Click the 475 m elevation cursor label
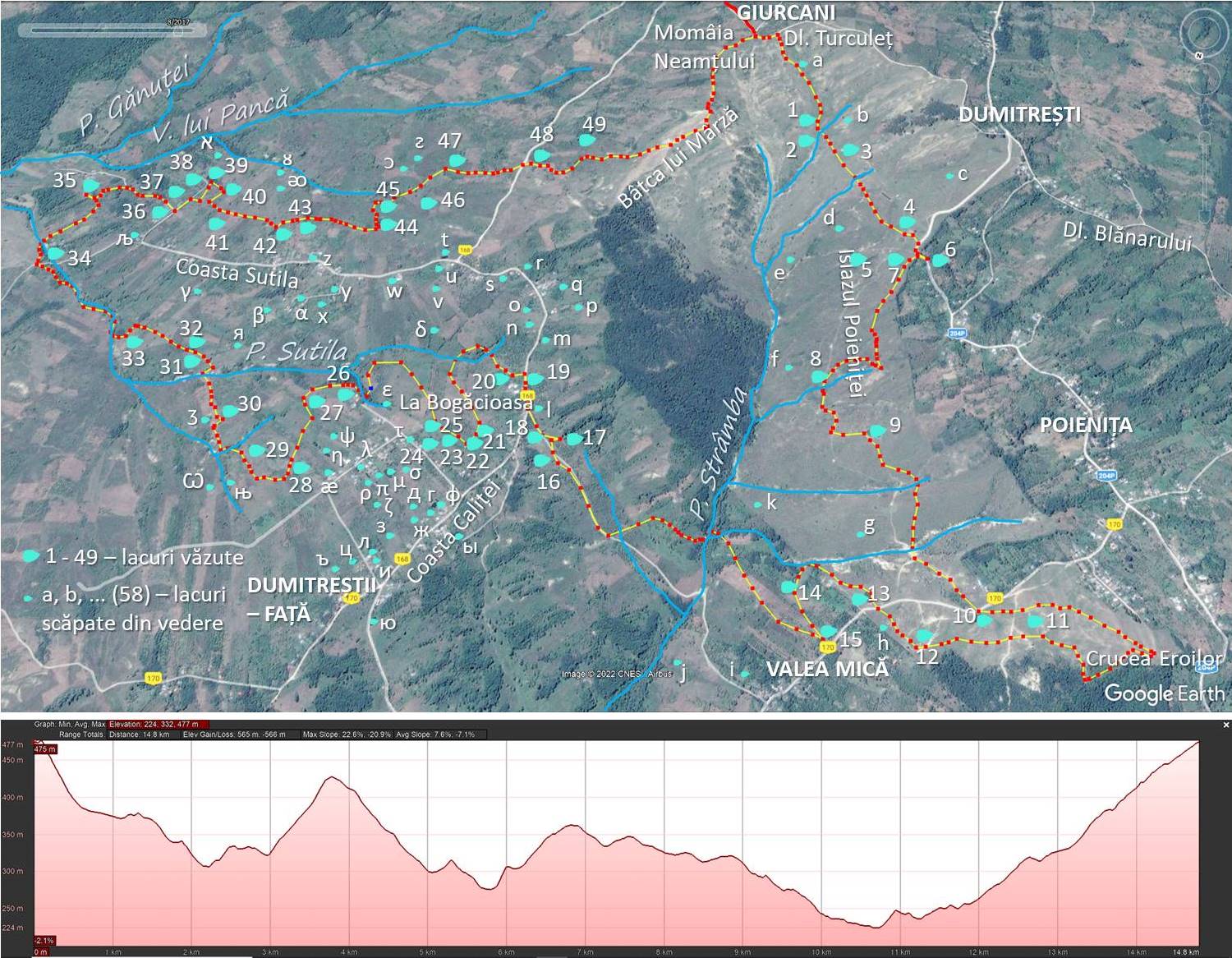1232x958 pixels. click(44, 748)
